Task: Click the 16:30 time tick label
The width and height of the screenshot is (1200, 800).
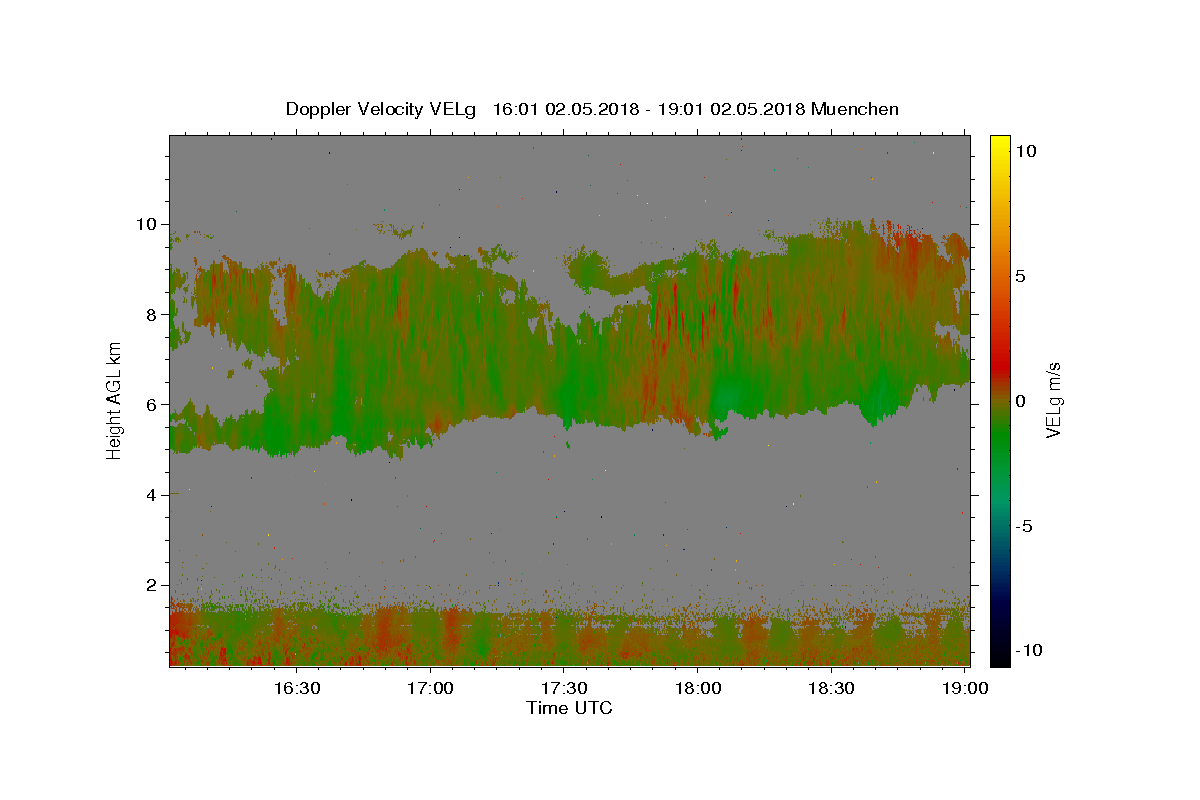Action: 297,688
